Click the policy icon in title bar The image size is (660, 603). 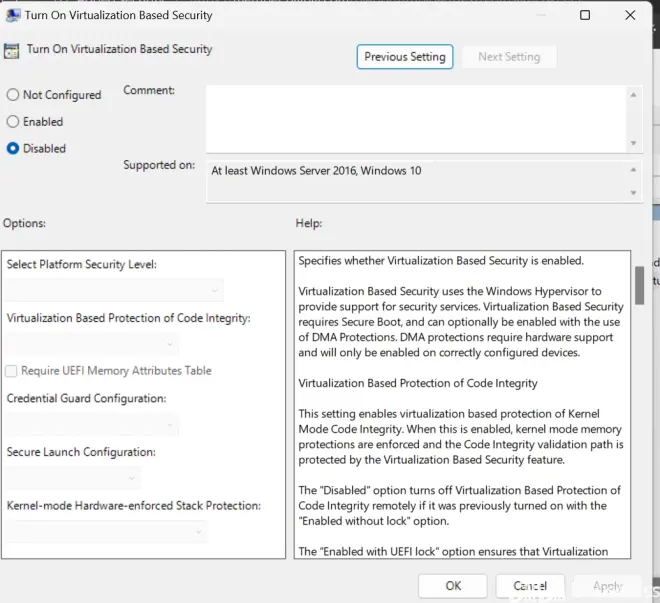coord(13,15)
